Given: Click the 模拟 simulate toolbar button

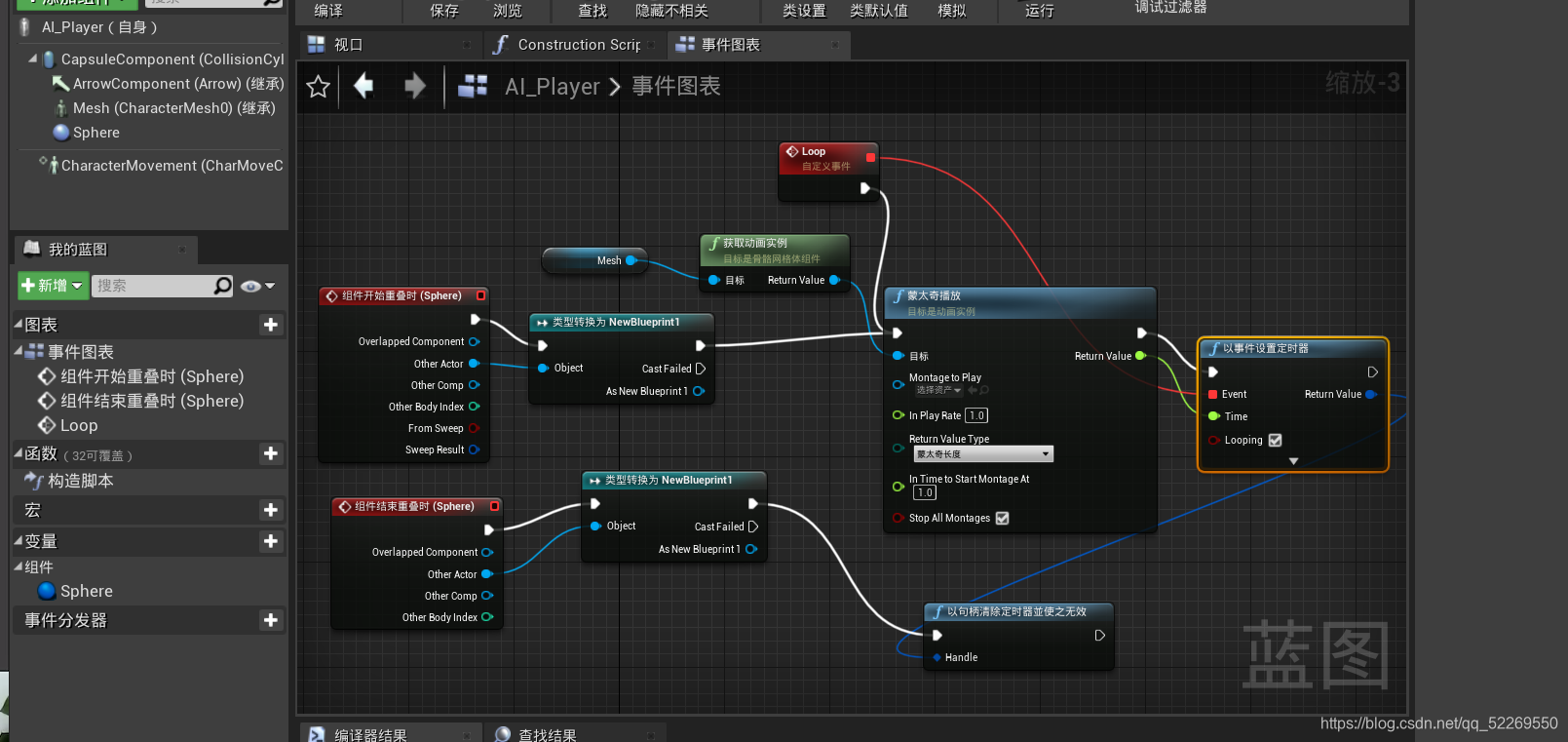Looking at the screenshot, I should point(952,11).
